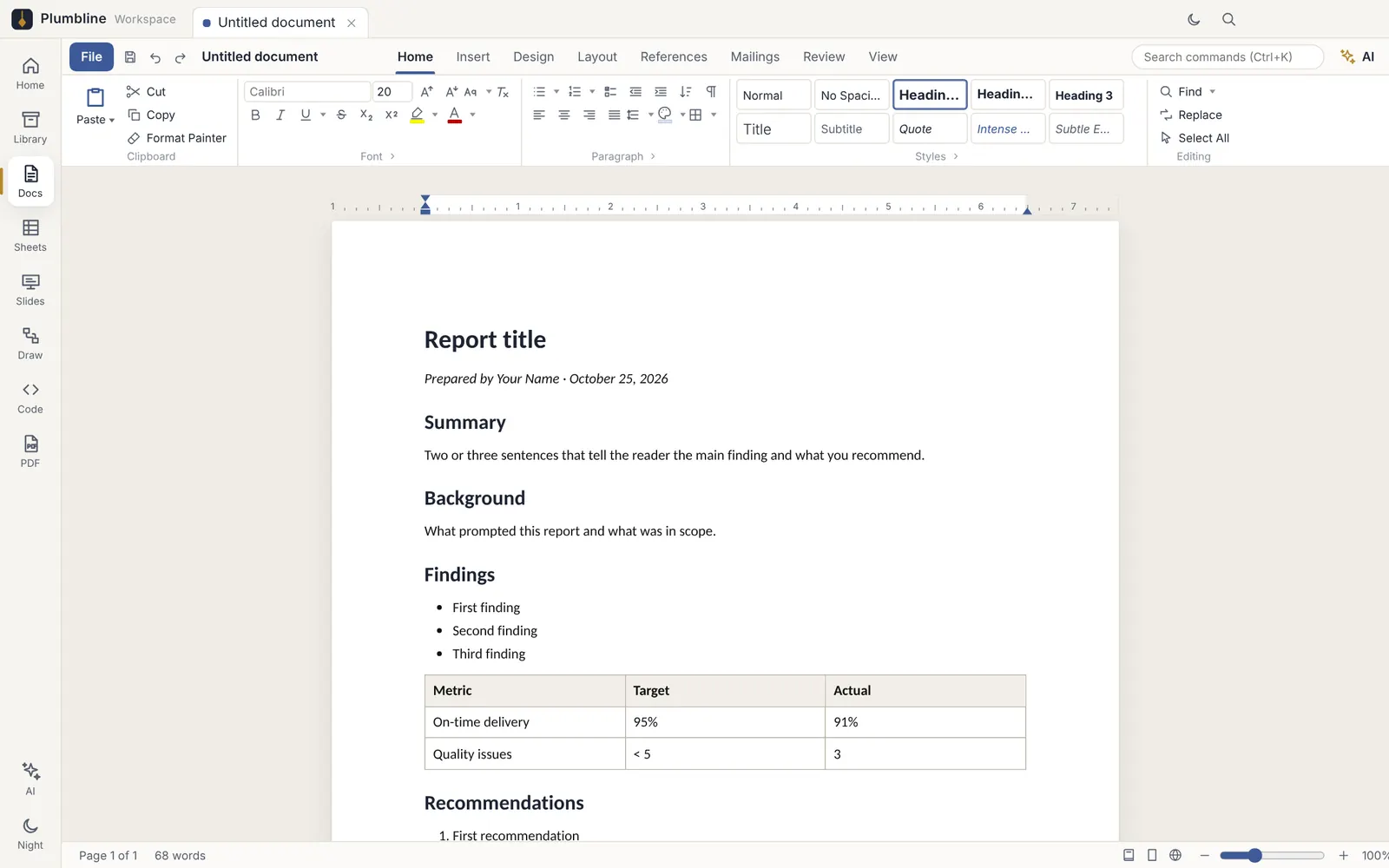
Task: Expand the underline style dropdown arrow
Action: 323,115
